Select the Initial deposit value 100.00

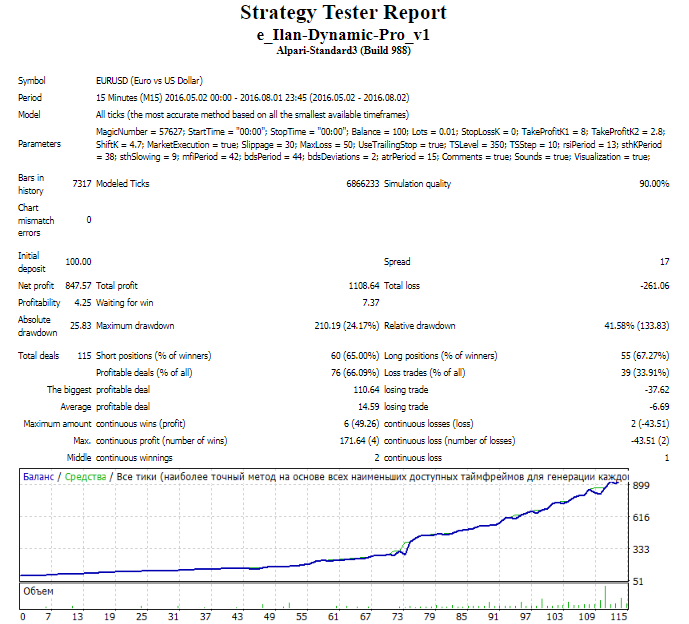(x=78, y=262)
